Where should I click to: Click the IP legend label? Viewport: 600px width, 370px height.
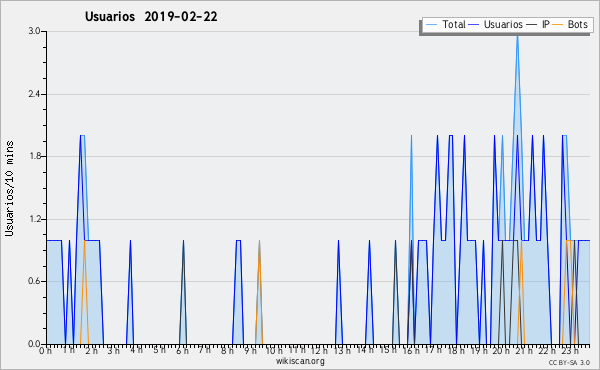coord(546,25)
